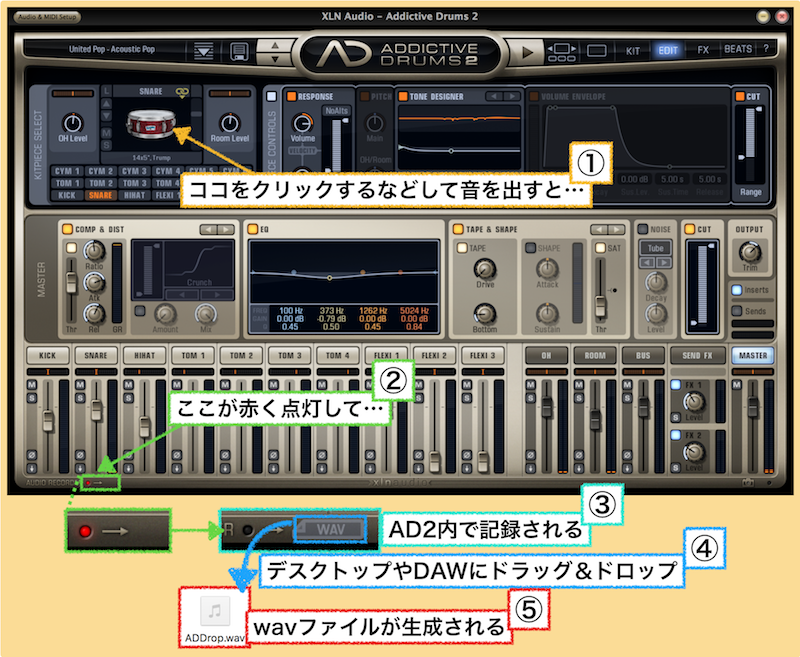Solo the KICK channel
The height and width of the screenshot is (657, 800).
click(x=32, y=398)
